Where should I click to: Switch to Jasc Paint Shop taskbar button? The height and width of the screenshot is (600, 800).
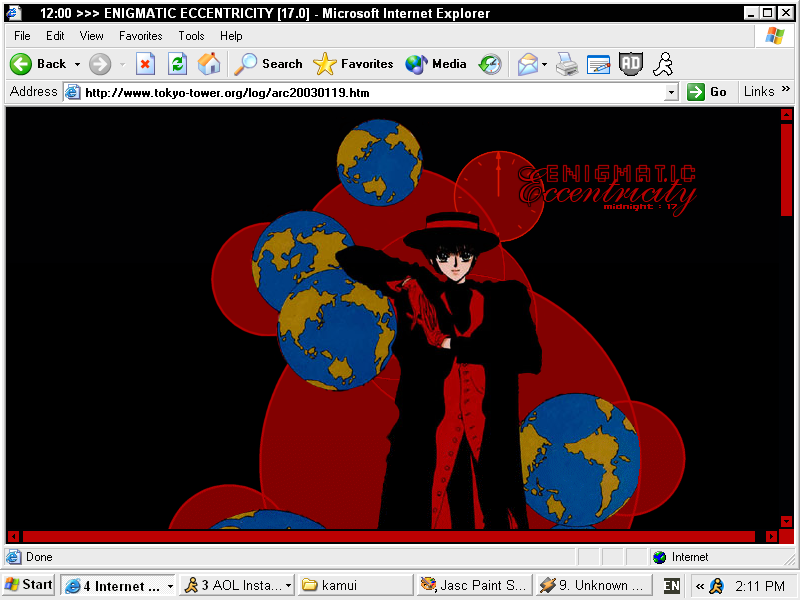[474, 585]
